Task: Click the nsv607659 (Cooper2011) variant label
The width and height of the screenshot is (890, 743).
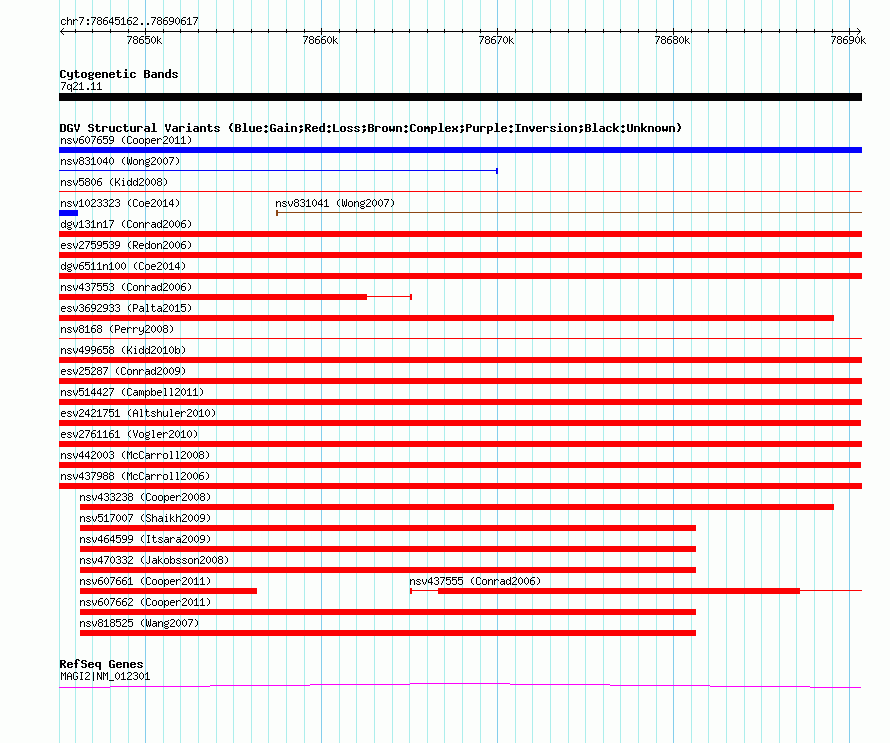Action: pos(126,140)
